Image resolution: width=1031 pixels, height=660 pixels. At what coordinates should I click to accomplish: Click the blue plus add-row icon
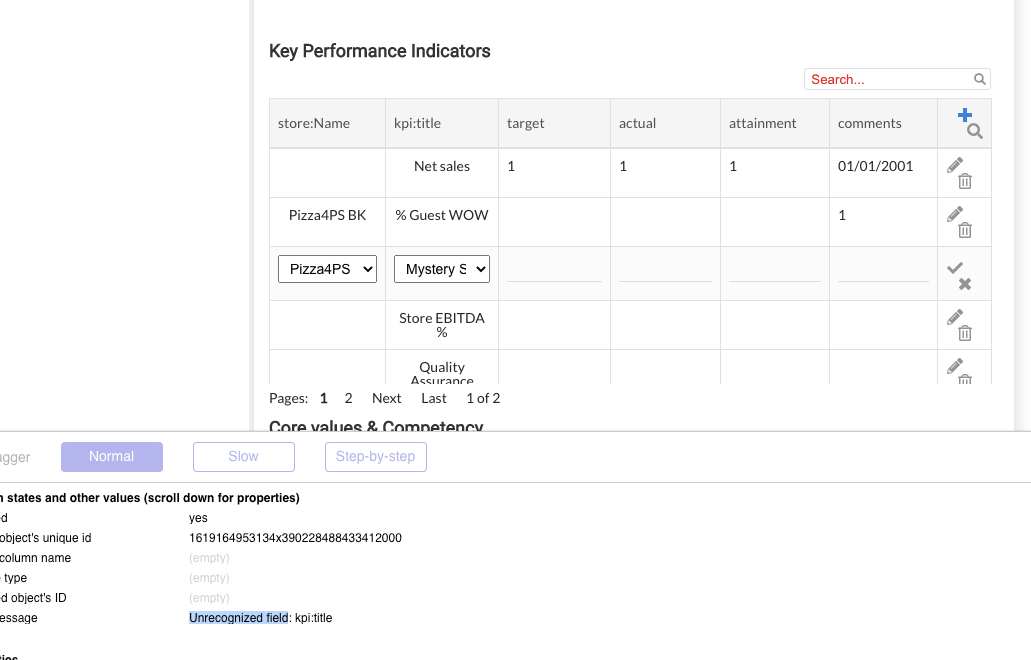click(x=965, y=115)
